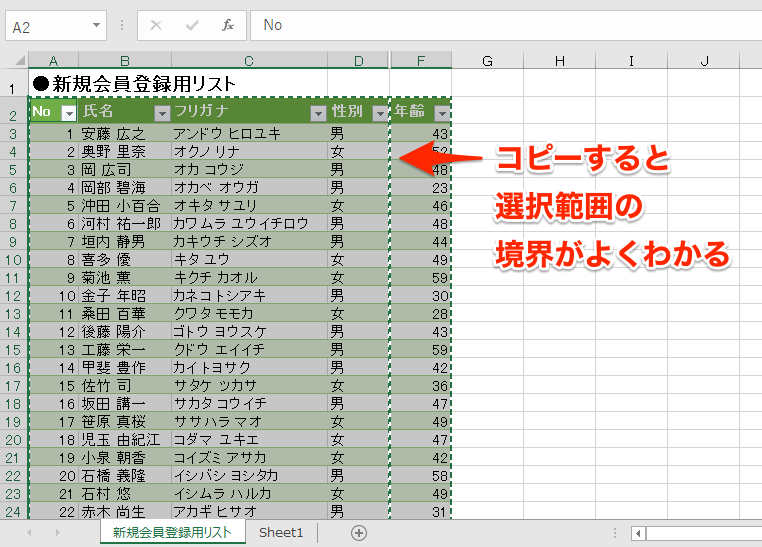Screen dimensions: 762x547
Task: Select row 10 header
Action: (14, 260)
